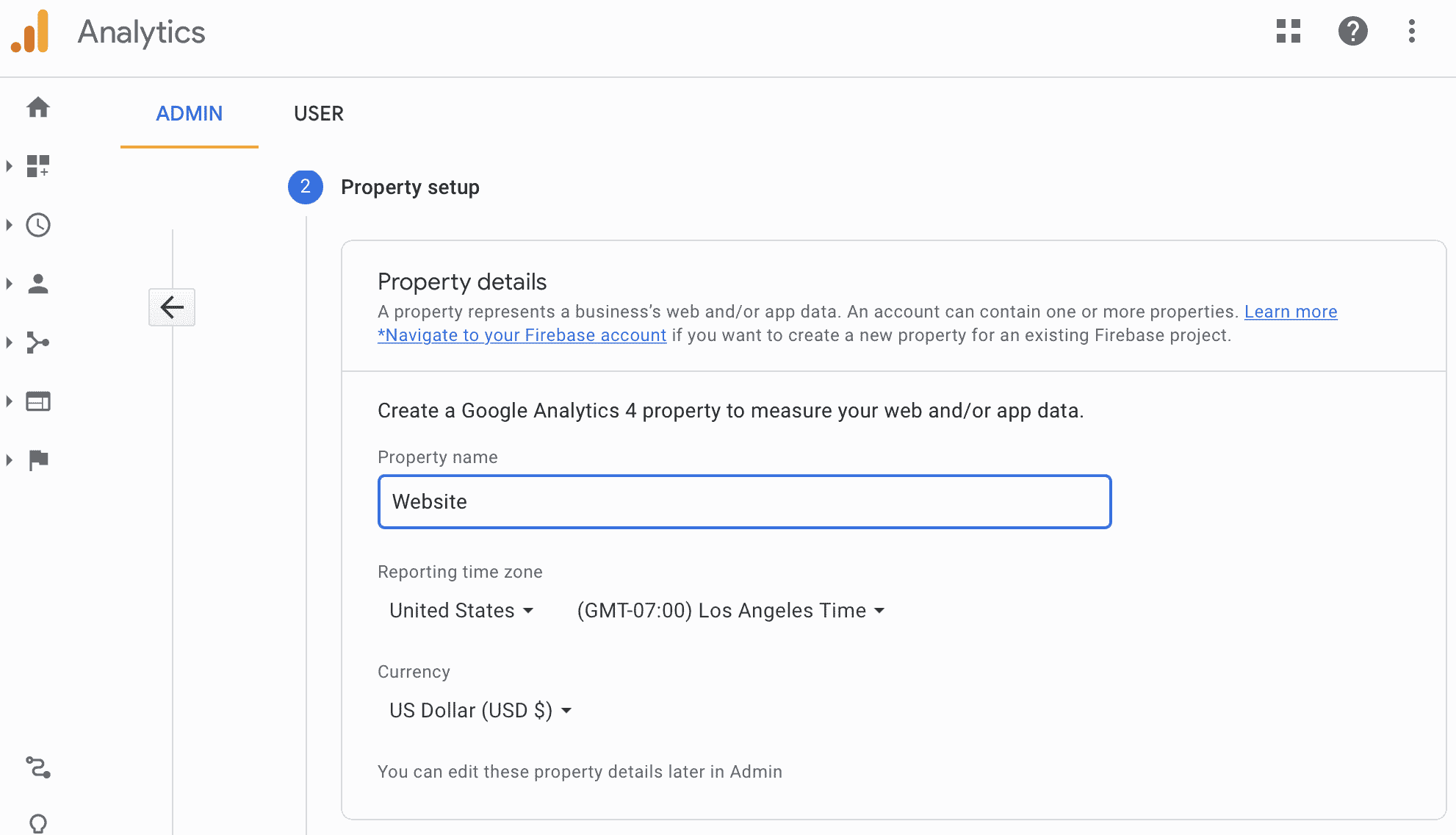Click the Property name input field
Viewport: 1456px width, 835px height.
[x=744, y=502]
